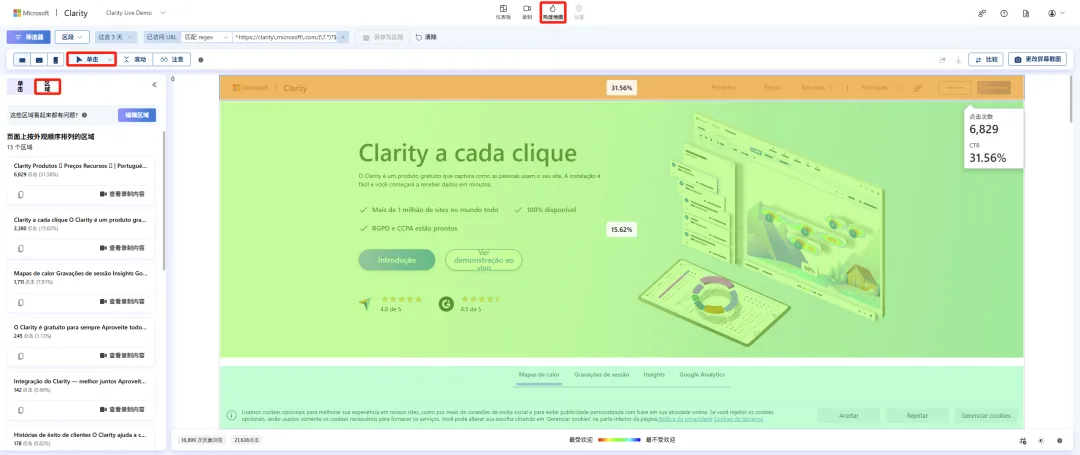
Task: Copy icon on the Integração do Clarity card
Action: click(x=21, y=410)
